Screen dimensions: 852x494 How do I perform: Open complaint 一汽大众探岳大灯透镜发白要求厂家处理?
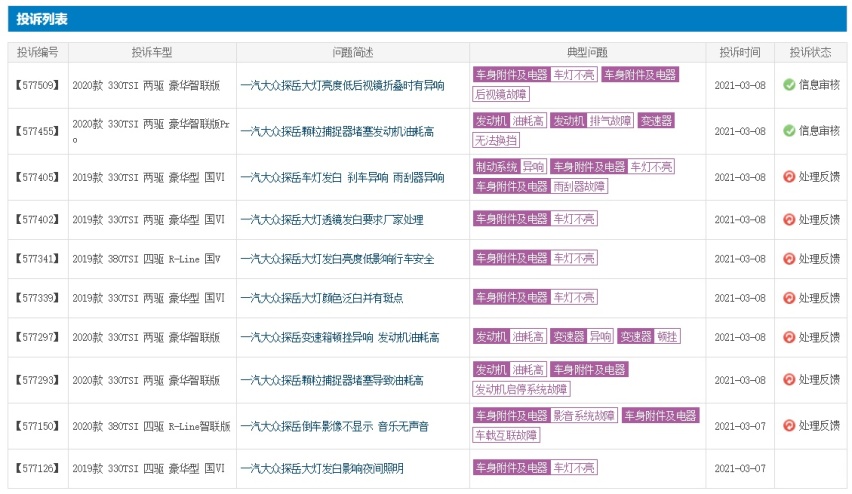click(331, 220)
